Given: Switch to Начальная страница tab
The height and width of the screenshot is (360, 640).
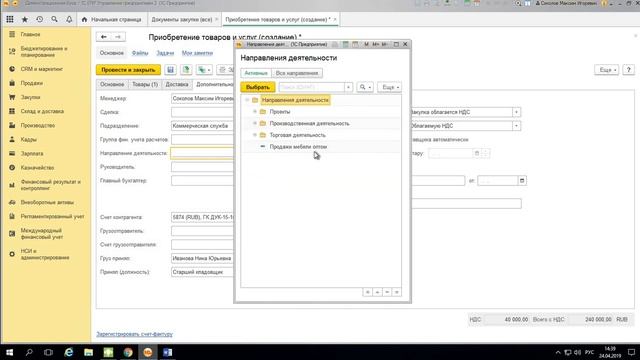Looking at the screenshot, I should [112, 19].
